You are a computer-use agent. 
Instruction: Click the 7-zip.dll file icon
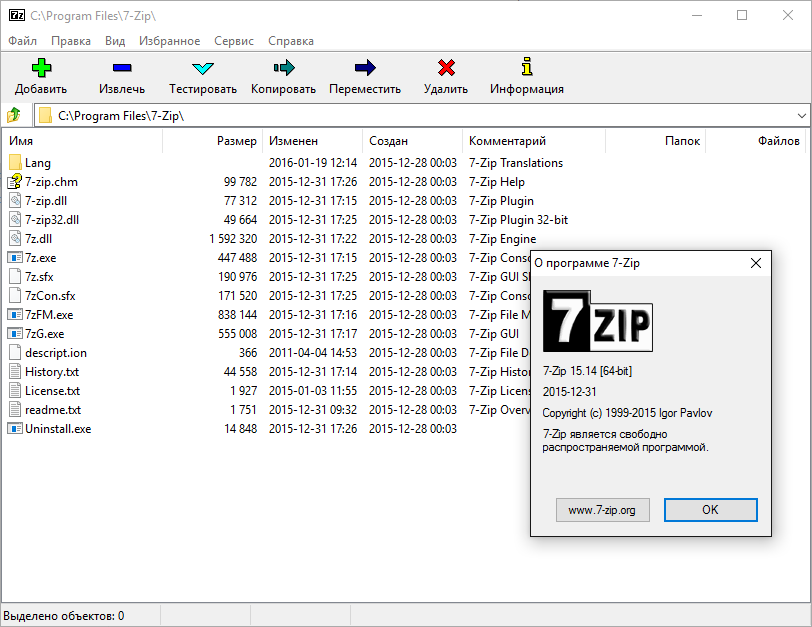[15, 201]
